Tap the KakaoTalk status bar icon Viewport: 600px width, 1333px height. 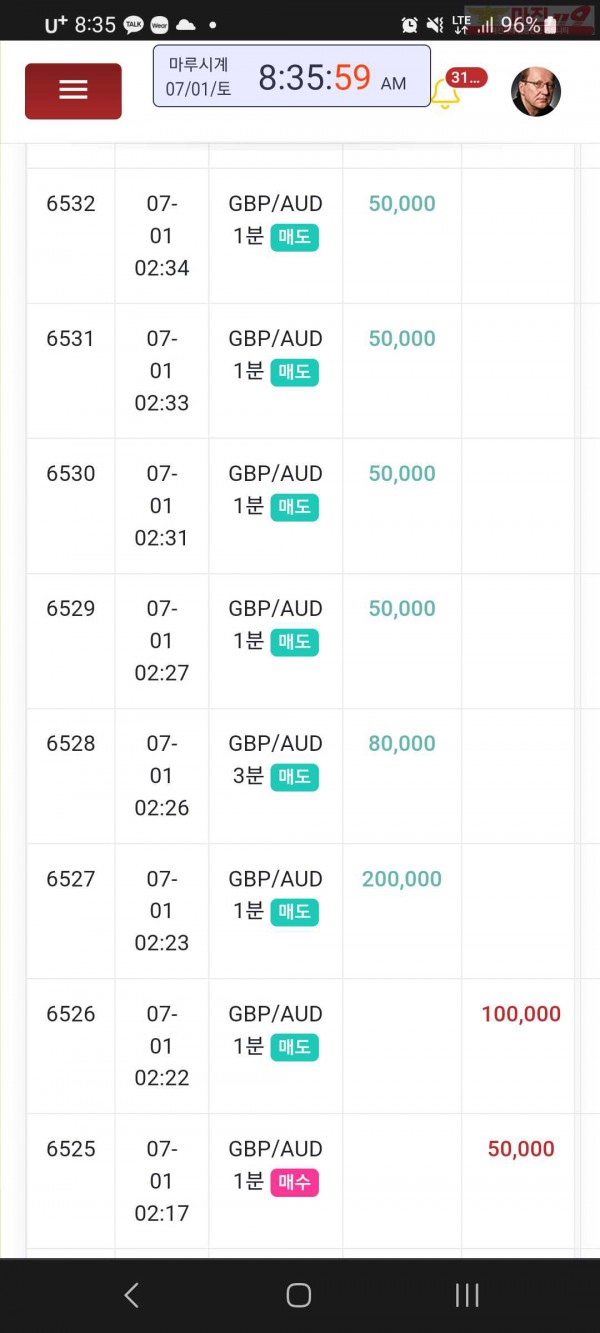[x=133, y=25]
